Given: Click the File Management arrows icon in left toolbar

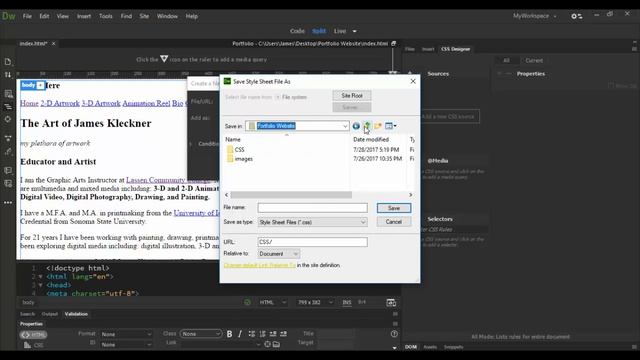Looking at the screenshot, I should (8, 75).
